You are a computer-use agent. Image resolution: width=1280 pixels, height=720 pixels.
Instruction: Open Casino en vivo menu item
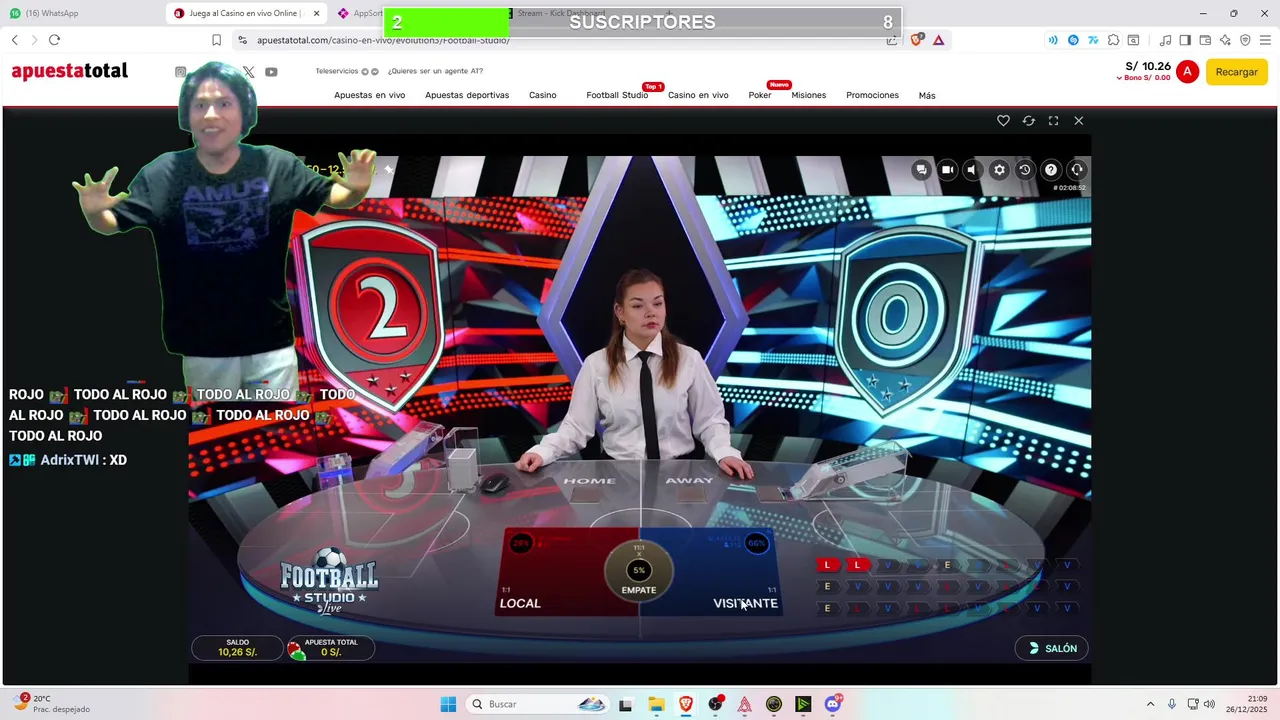[698, 95]
